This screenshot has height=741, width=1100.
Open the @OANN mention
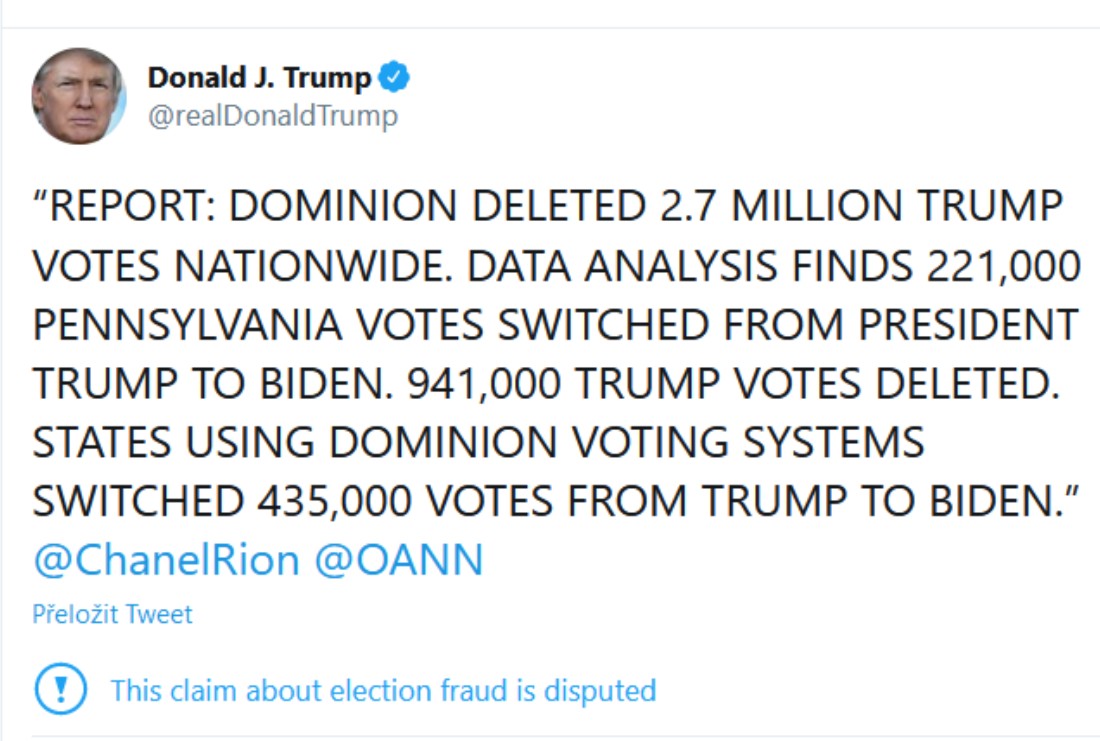399,560
